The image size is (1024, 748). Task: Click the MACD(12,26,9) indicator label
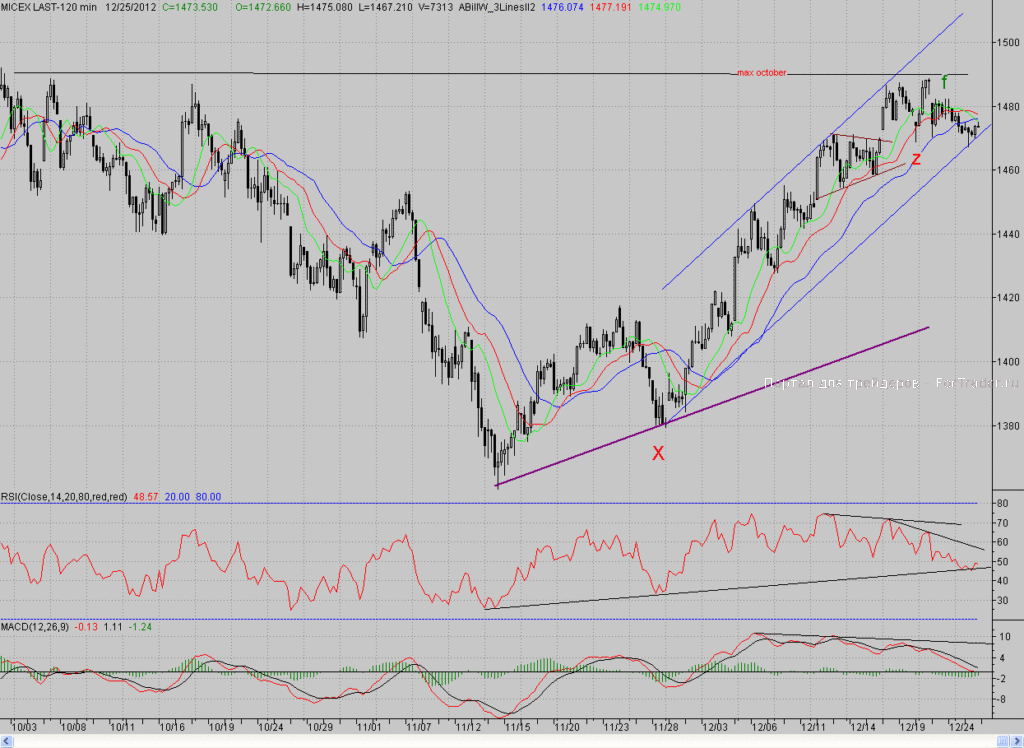point(35,627)
